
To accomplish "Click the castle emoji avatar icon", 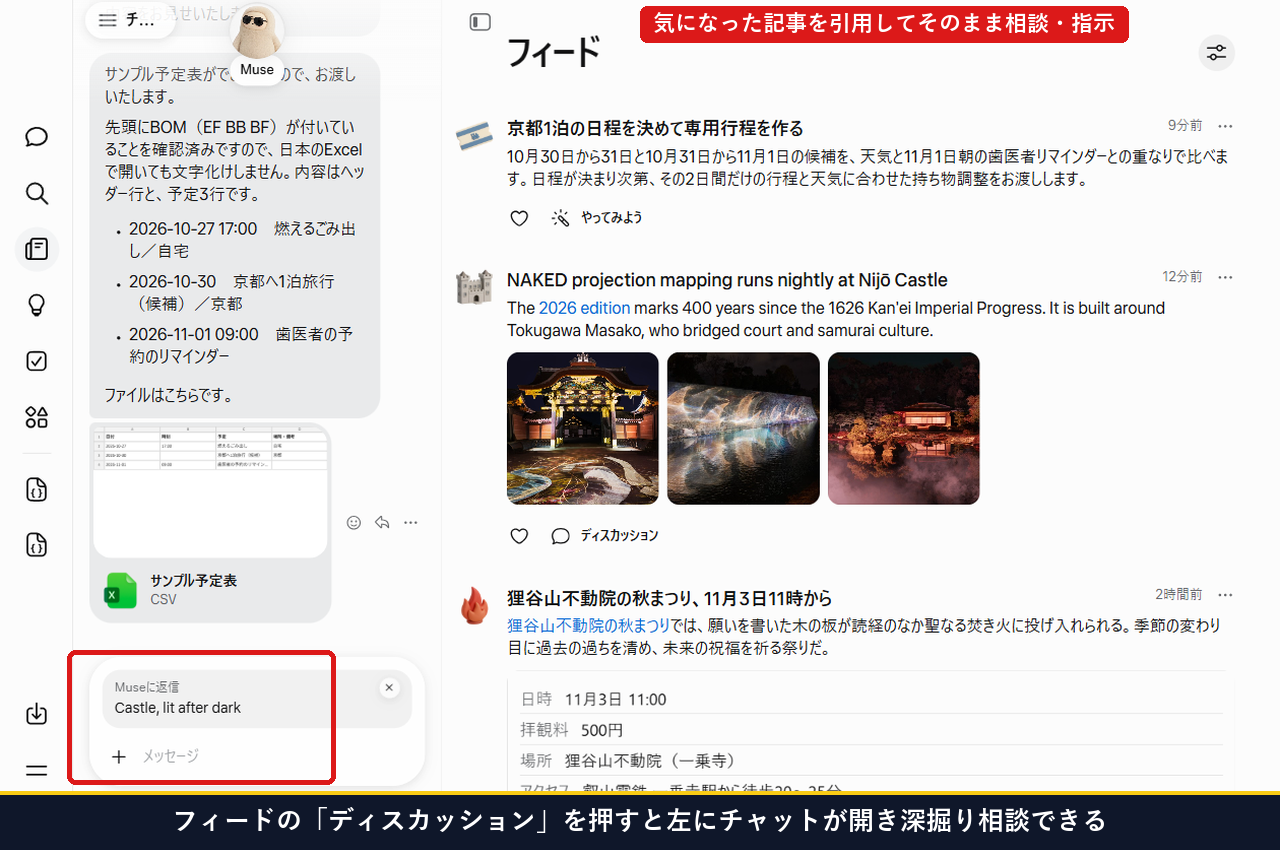I will (474, 287).
